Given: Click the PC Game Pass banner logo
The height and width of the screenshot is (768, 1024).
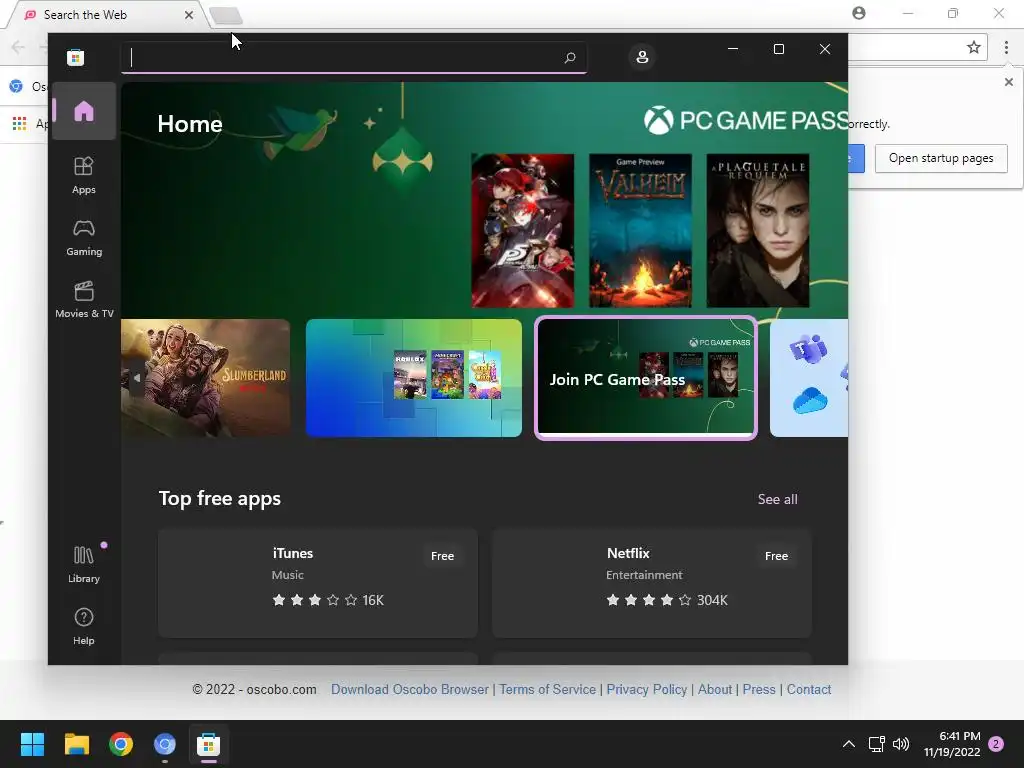Looking at the screenshot, I should [745, 121].
